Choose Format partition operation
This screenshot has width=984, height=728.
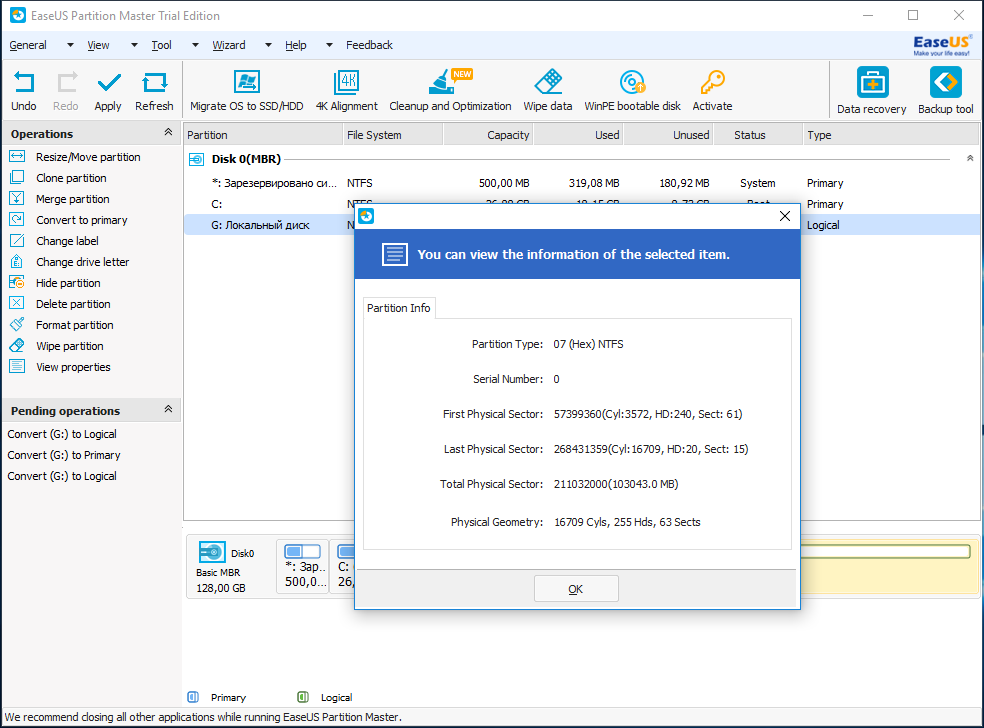[x=75, y=325]
